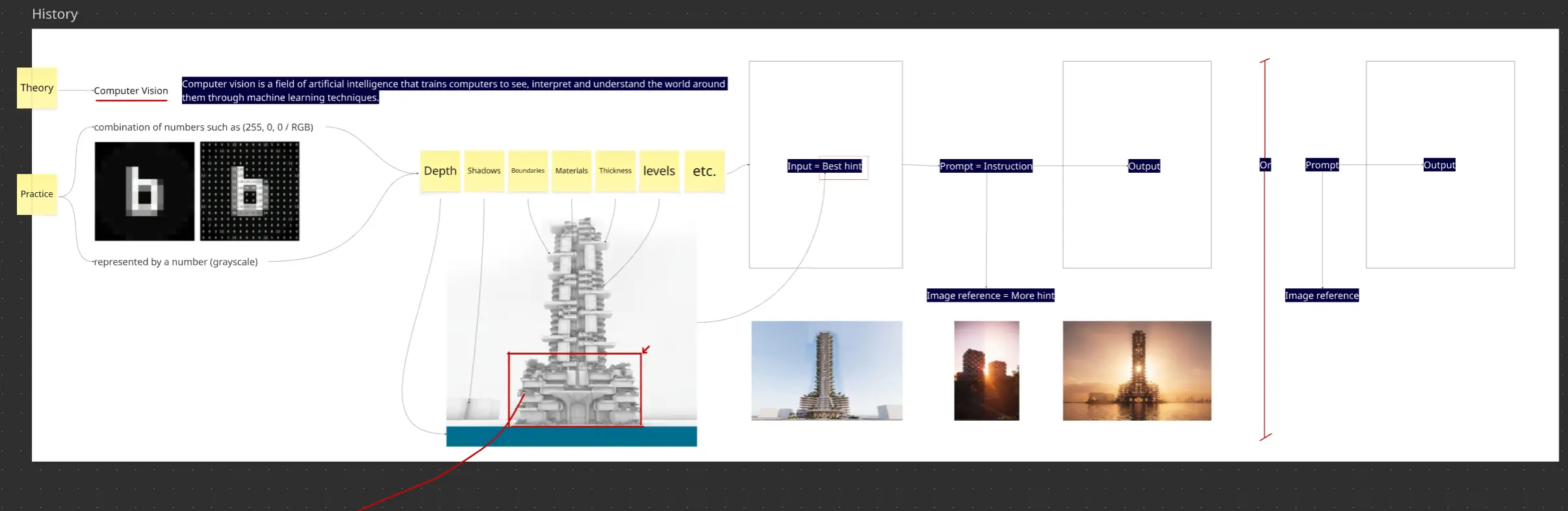Choose the "Boundaries" sticky note
This screenshot has height=511, width=1568.
(528, 171)
